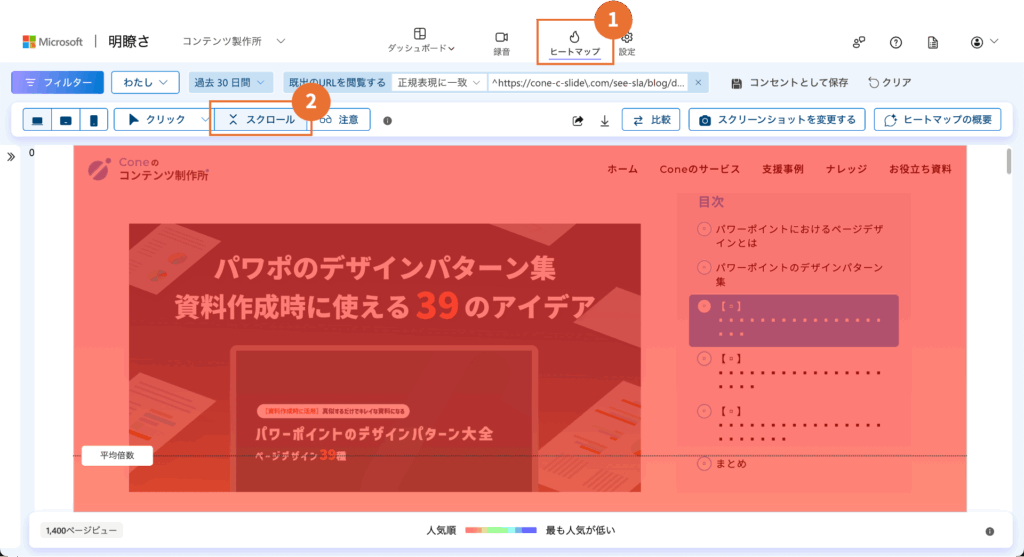This screenshot has height=557, width=1024.
Task: Expand the わたし segment dropdown
Action: (145, 82)
